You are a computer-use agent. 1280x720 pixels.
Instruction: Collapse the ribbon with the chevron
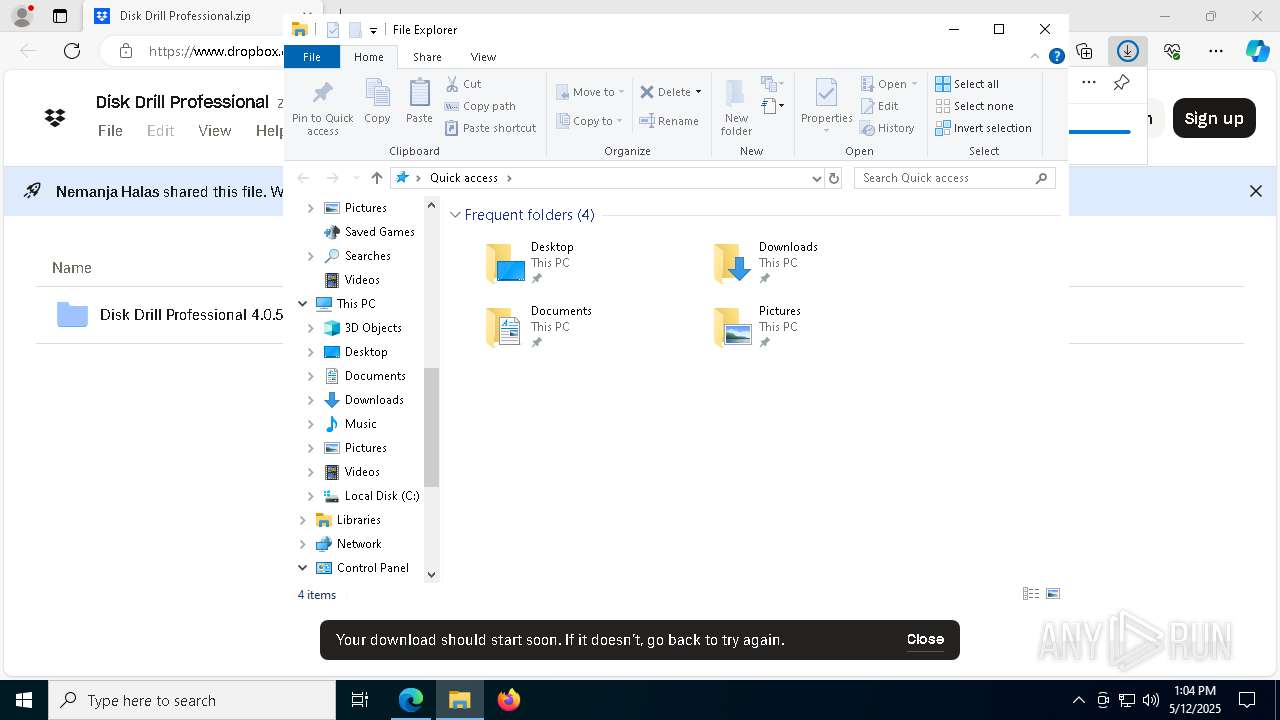tap(1035, 57)
